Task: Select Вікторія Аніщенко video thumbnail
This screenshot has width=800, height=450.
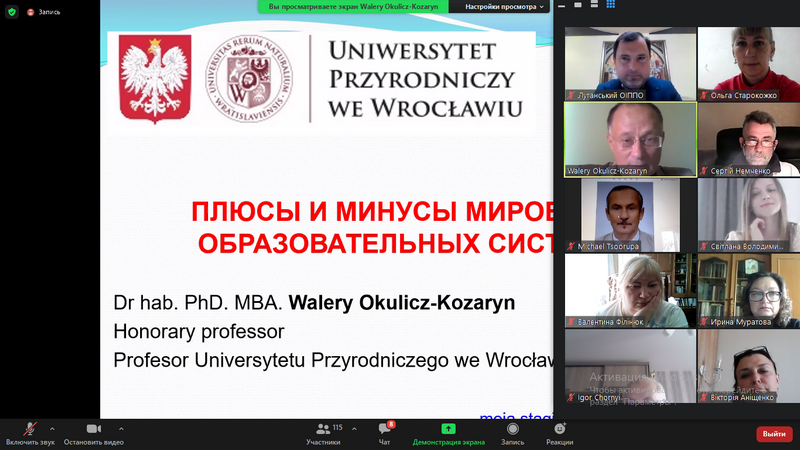Action: coord(748,366)
